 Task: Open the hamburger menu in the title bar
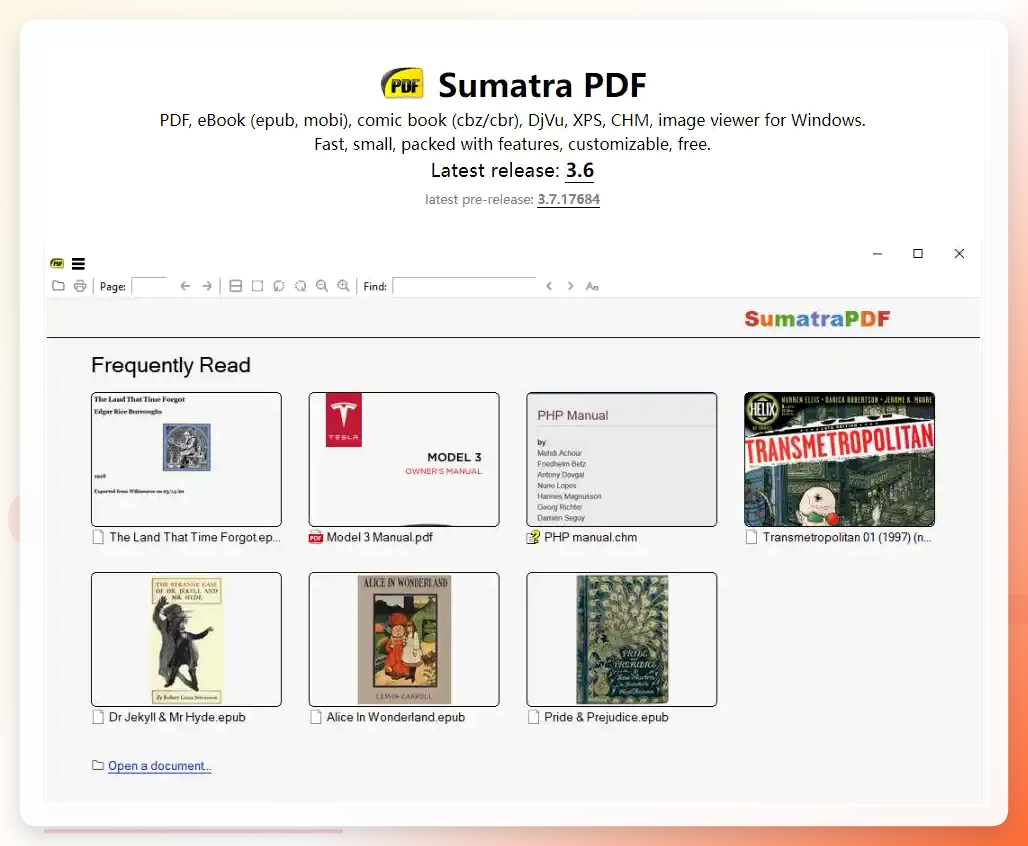[x=78, y=264]
